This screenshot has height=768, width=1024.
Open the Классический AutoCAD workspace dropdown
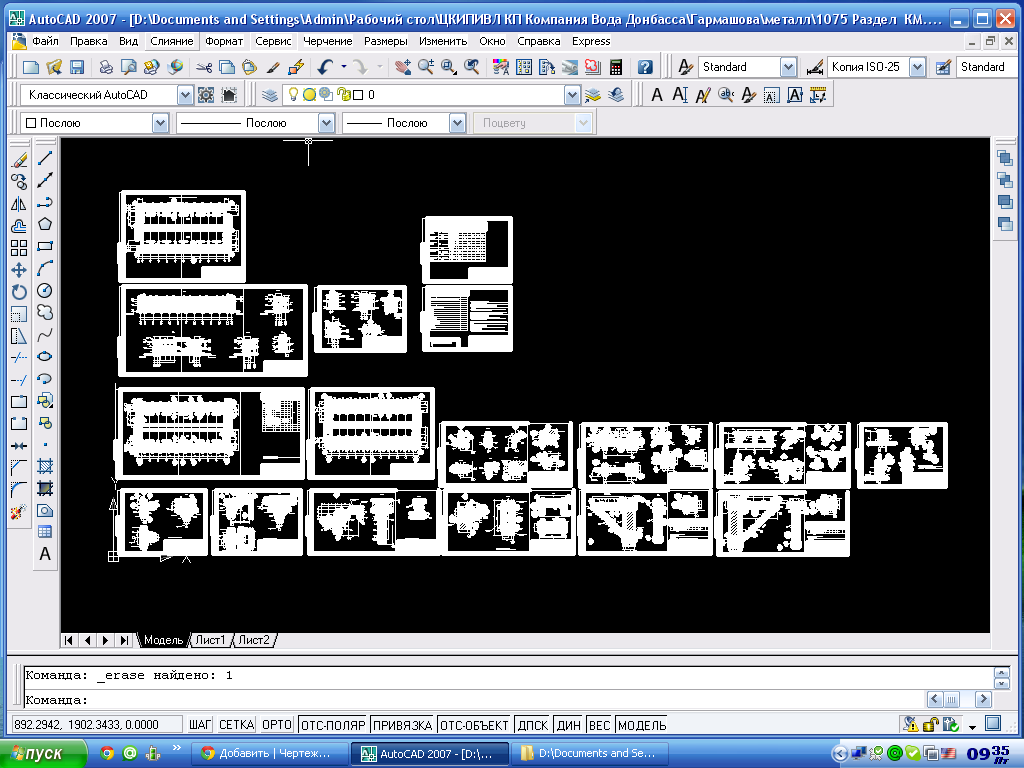tap(185, 95)
